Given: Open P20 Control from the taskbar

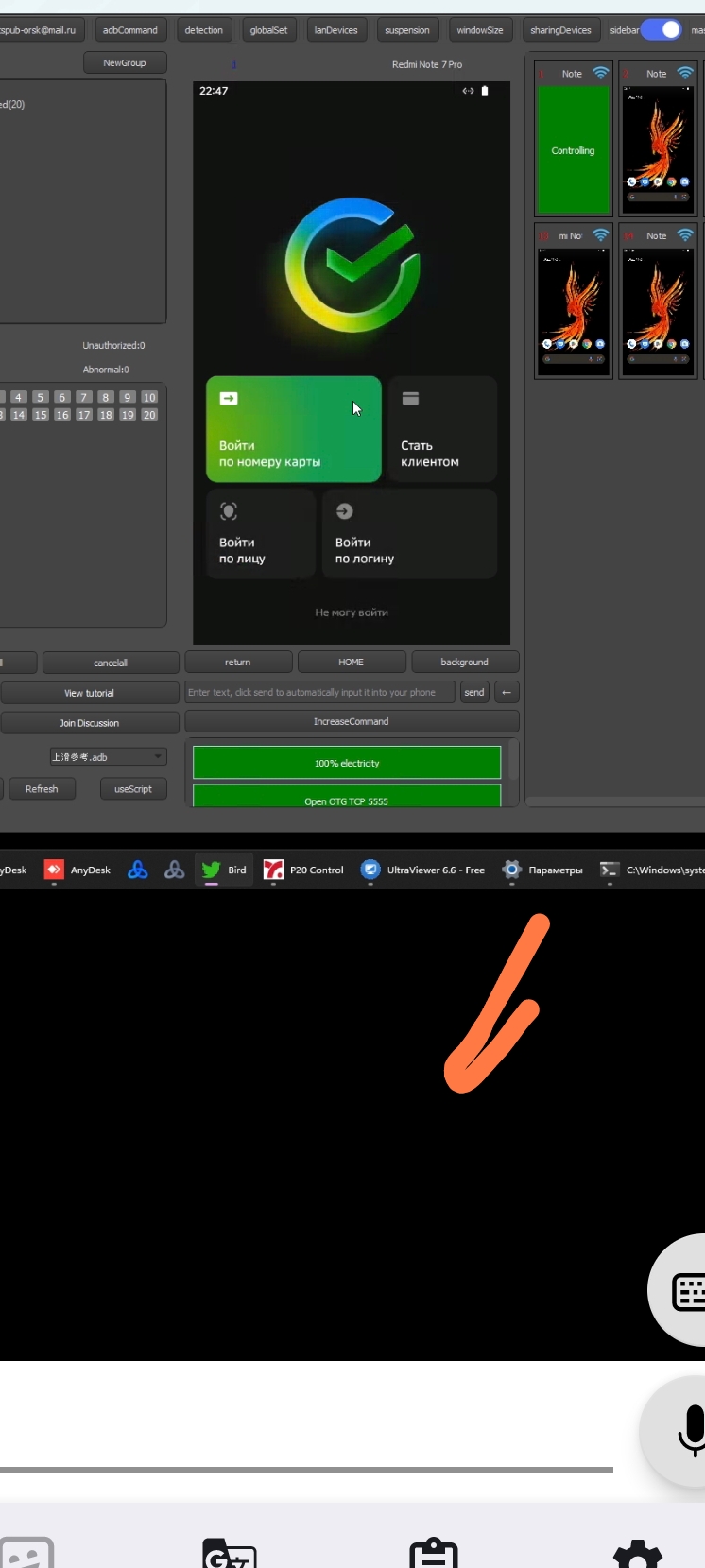Looking at the screenshot, I should [x=303, y=870].
